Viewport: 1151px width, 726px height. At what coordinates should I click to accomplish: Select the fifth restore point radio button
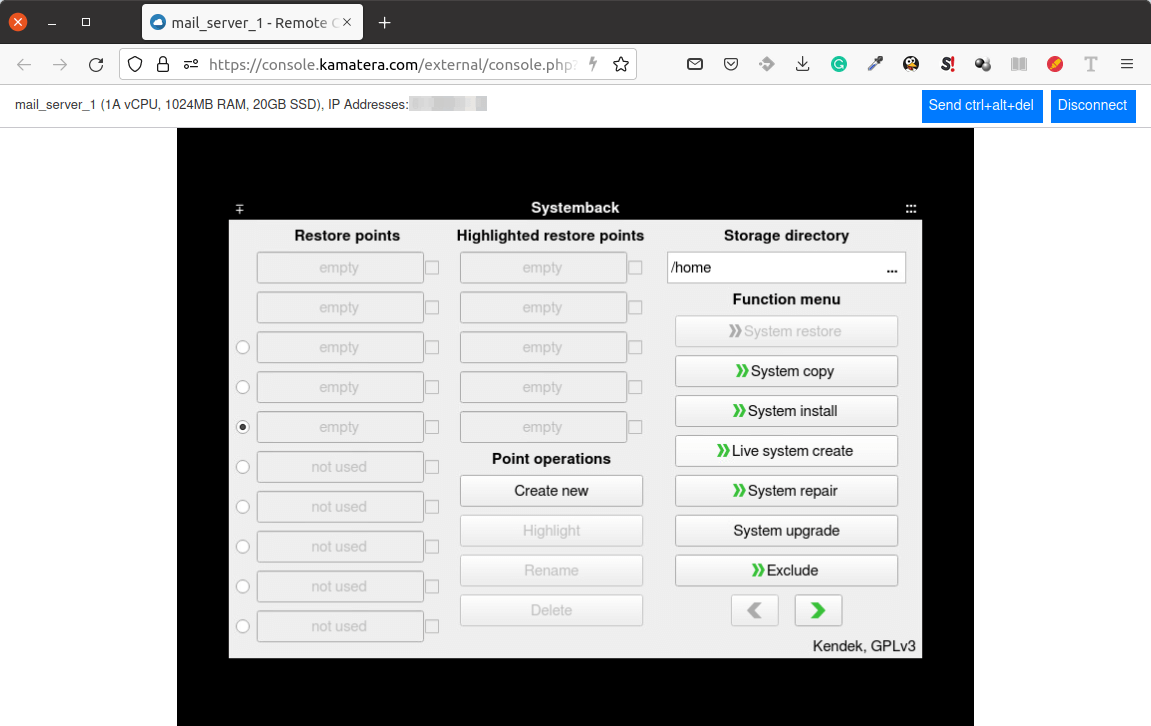243,427
